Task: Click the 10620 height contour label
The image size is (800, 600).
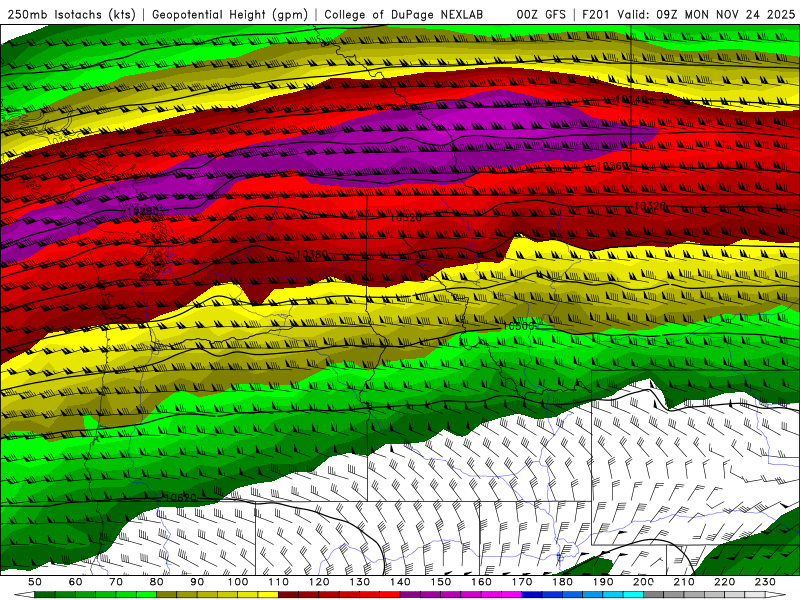Action: [x=181, y=497]
